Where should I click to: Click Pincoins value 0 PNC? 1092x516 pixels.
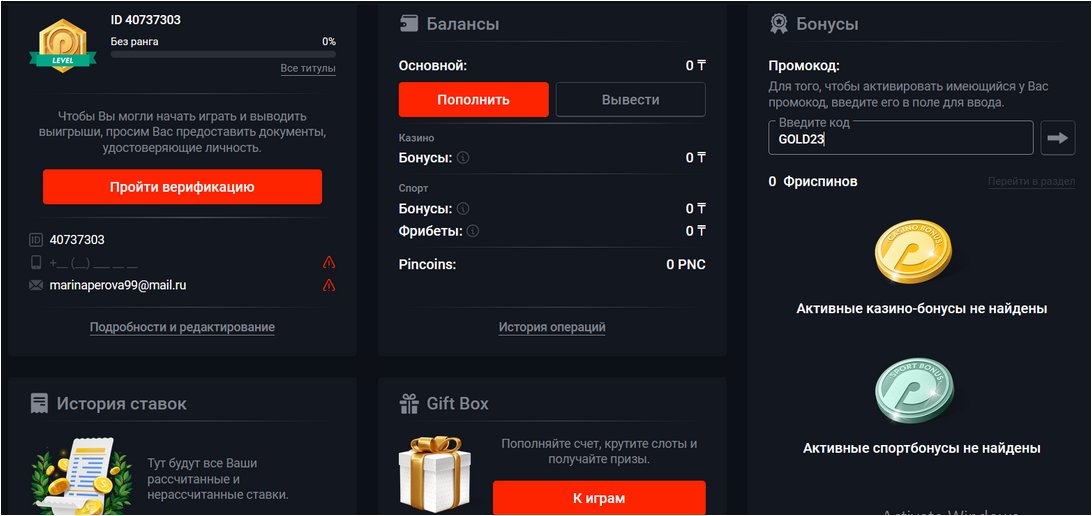point(686,265)
